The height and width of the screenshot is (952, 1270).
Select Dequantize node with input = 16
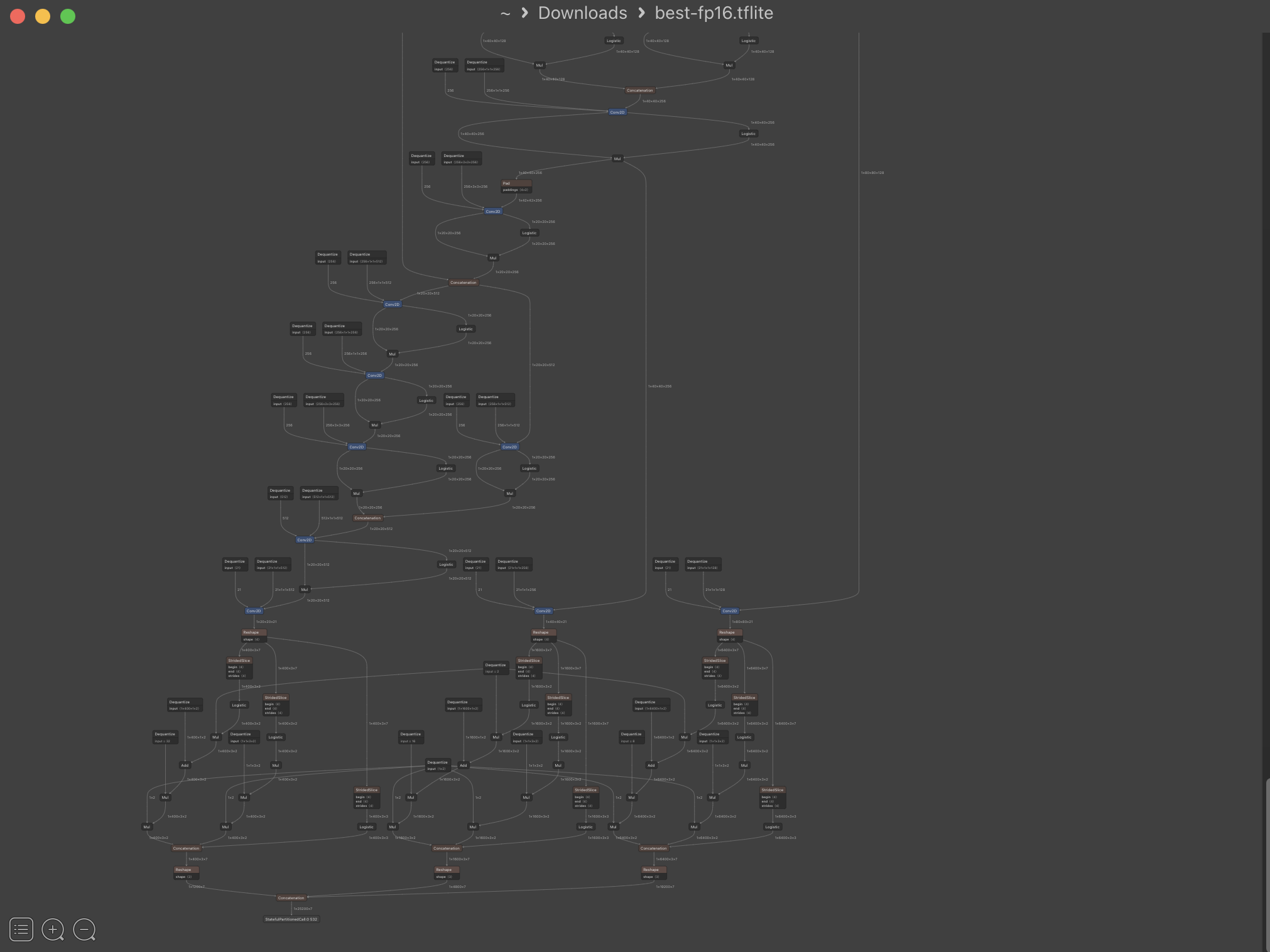pyautogui.click(x=411, y=737)
